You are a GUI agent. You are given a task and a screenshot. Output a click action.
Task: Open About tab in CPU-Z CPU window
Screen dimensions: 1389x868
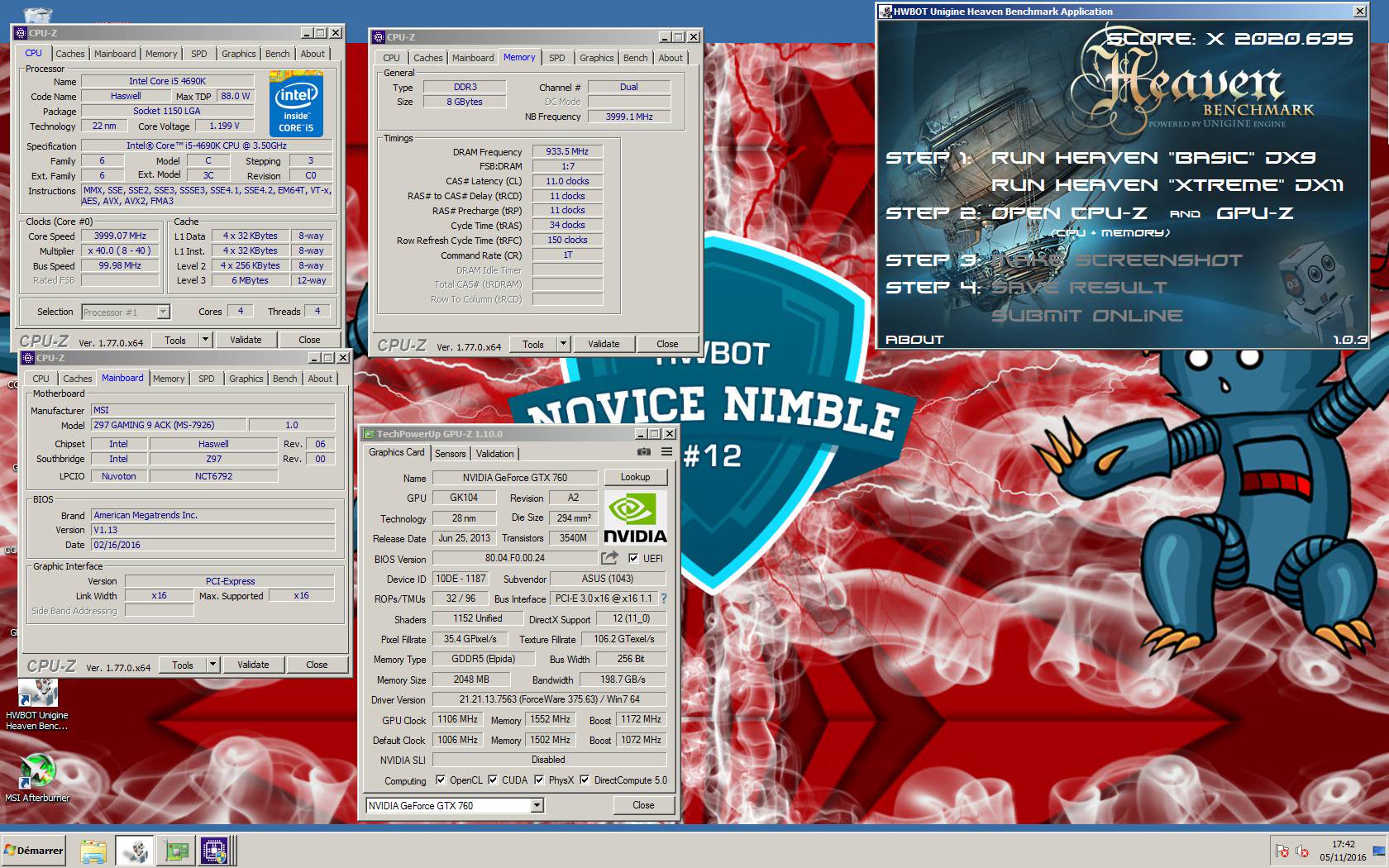coord(313,54)
